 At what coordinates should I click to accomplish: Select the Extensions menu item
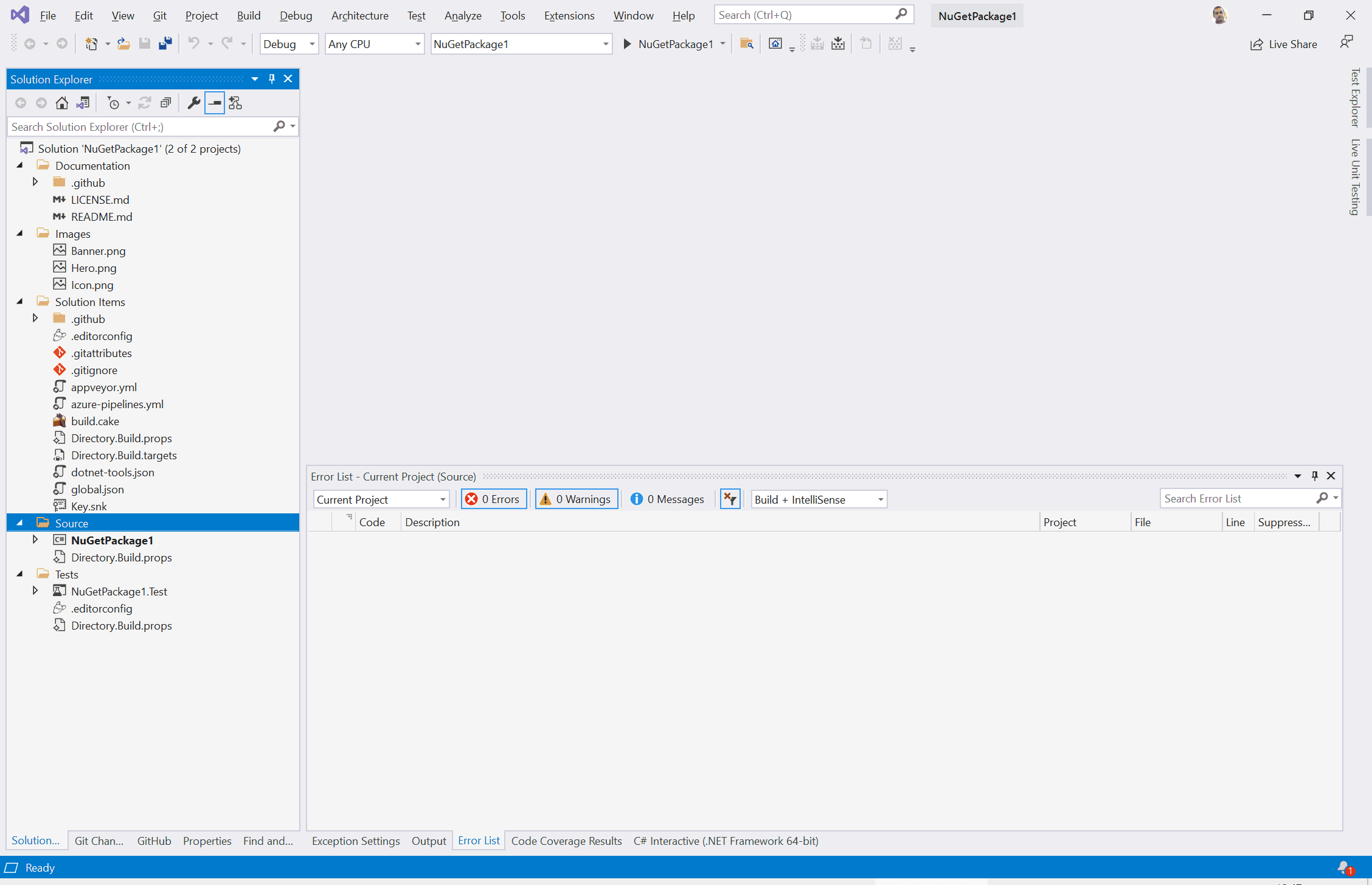pyautogui.click(x=569, y=14)
